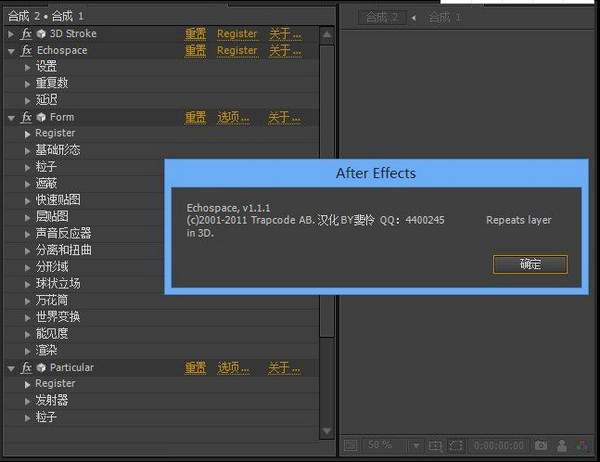
Task: Click the breadcrumb arrow after 合成 2
Action: point(414,18)
